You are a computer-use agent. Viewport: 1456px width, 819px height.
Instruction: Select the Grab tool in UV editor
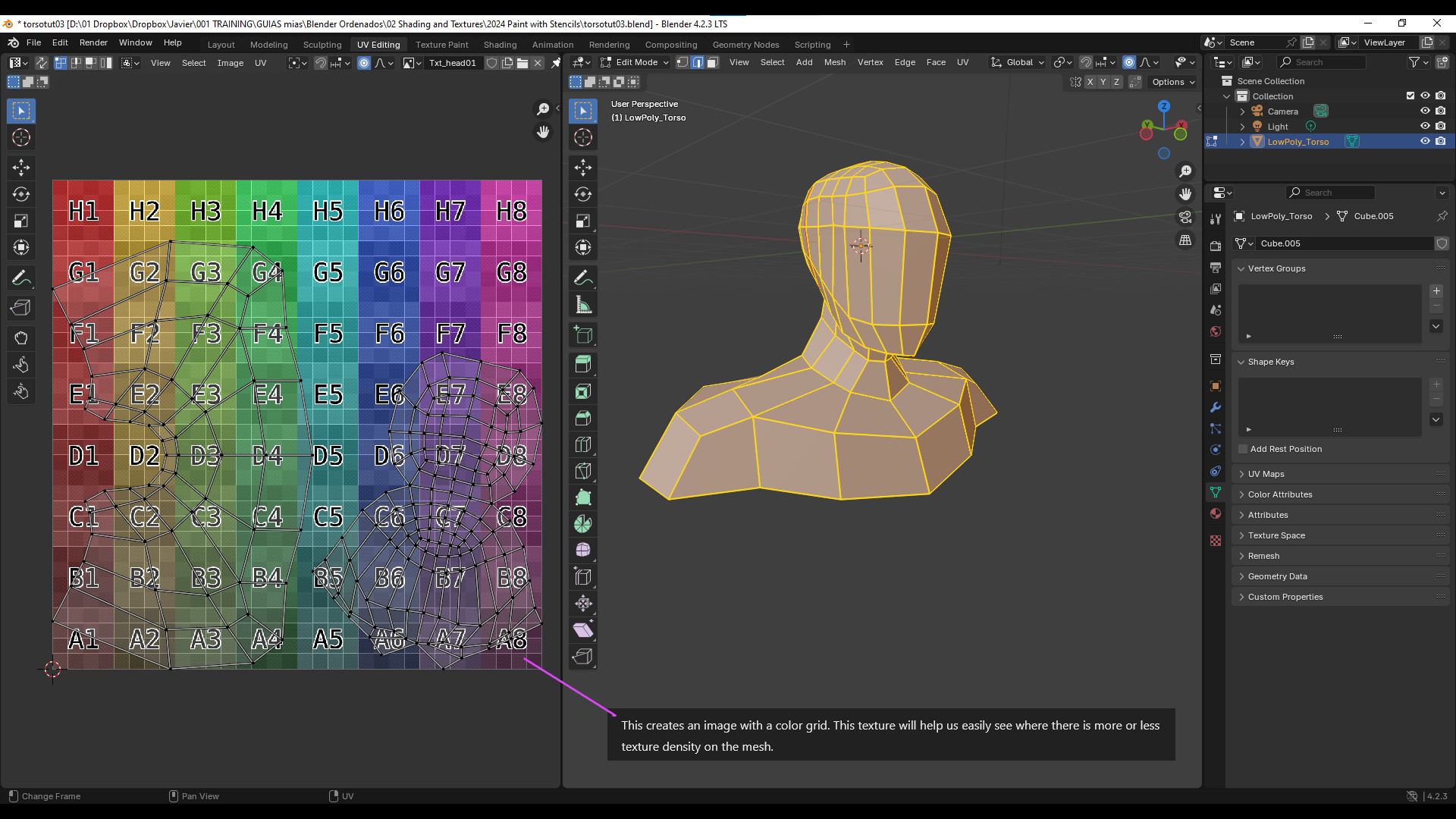tap(21, 338)
